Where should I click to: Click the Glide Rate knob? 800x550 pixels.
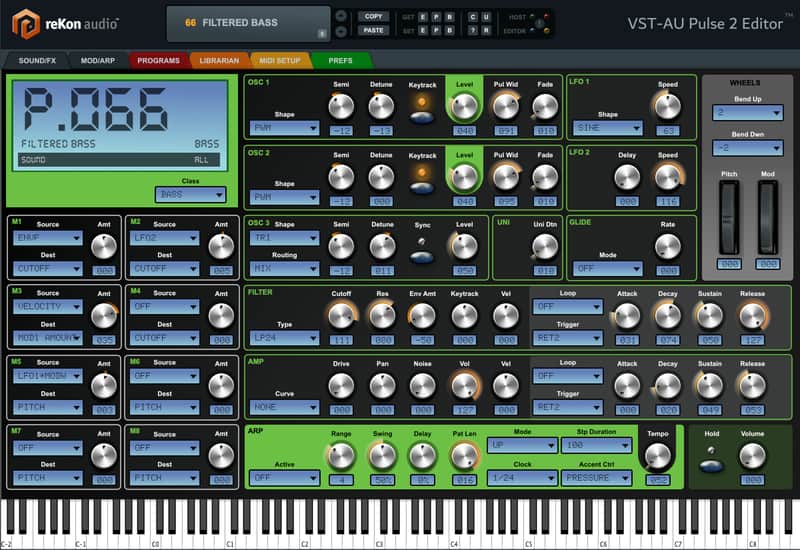point(667,247)
